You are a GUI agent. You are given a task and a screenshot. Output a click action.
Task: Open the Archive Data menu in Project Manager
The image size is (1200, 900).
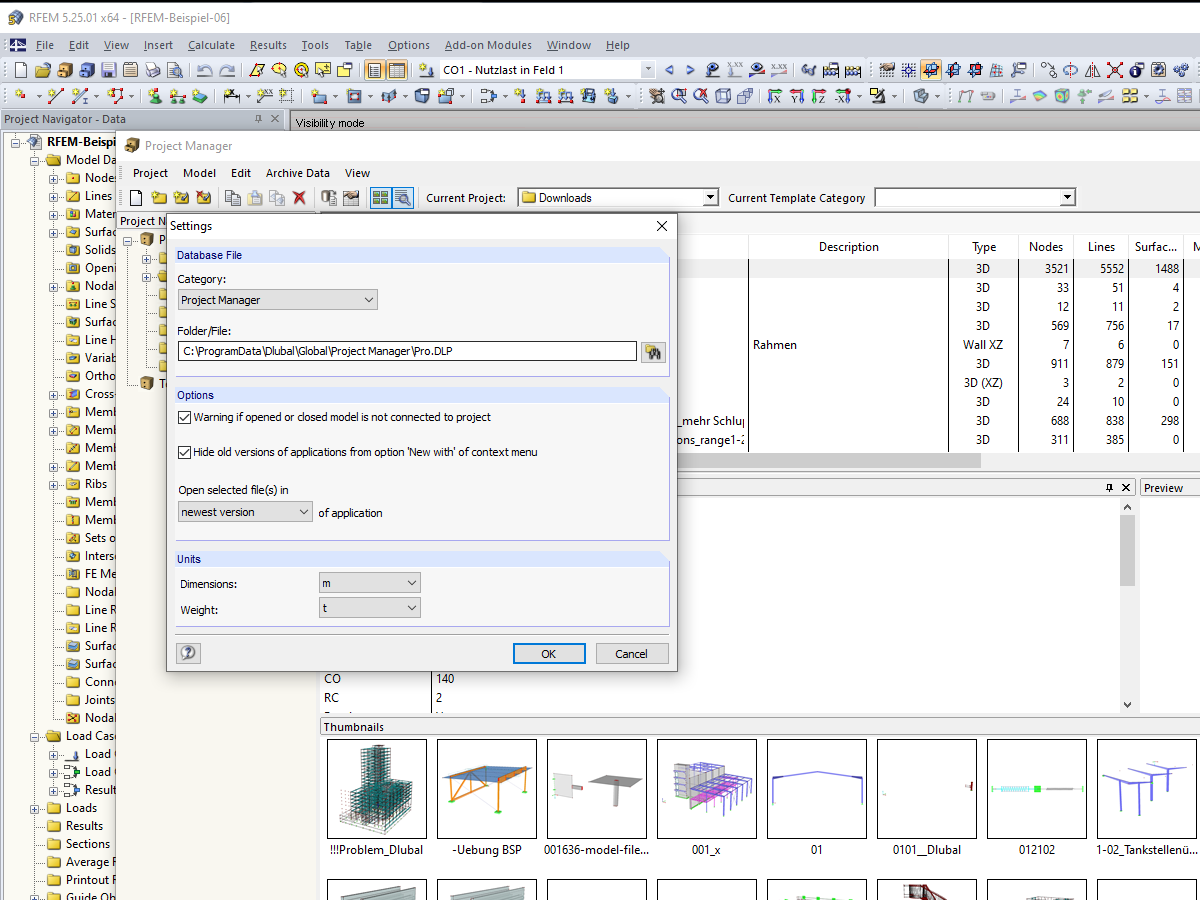[x=298, y=173]
